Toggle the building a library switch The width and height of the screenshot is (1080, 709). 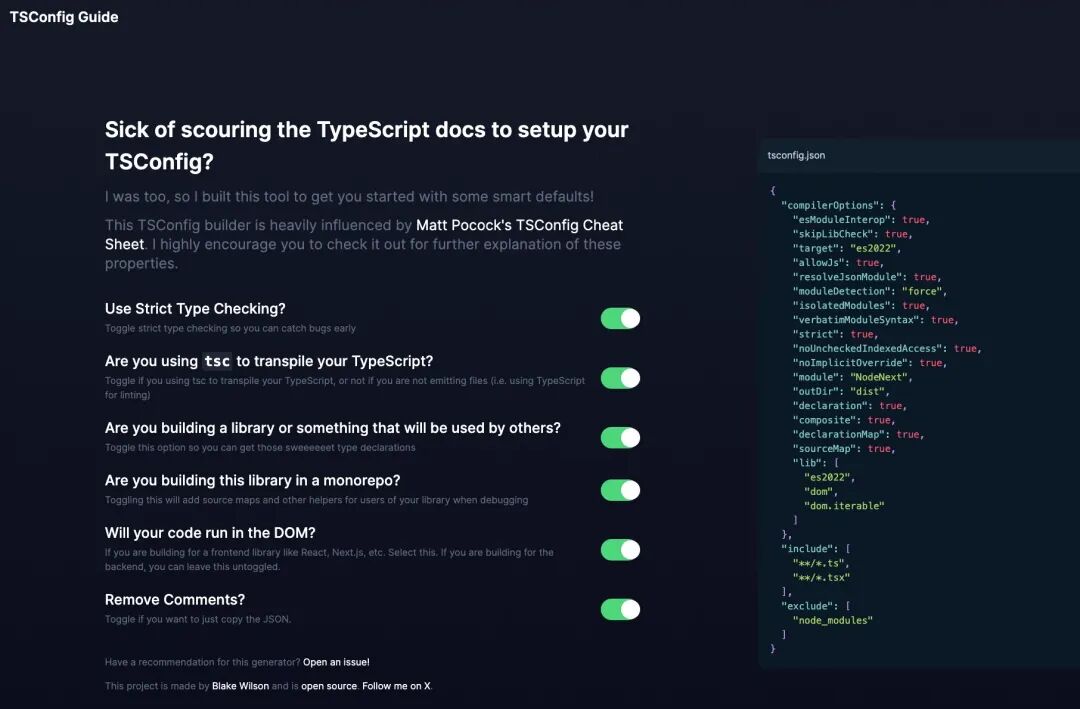click(620, 438)
